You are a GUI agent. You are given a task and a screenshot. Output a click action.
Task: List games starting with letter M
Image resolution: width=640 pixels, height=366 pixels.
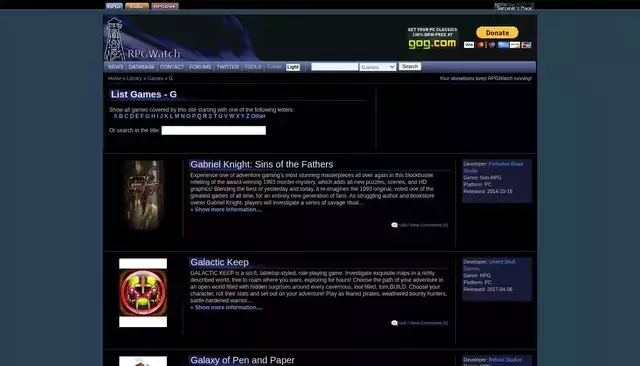tap(177, 116)
